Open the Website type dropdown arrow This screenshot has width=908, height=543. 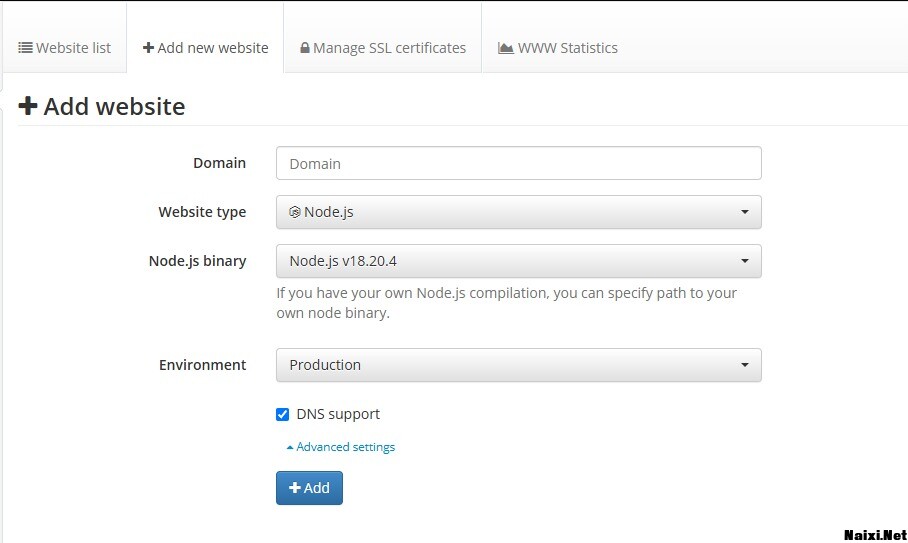pos(745,212)
